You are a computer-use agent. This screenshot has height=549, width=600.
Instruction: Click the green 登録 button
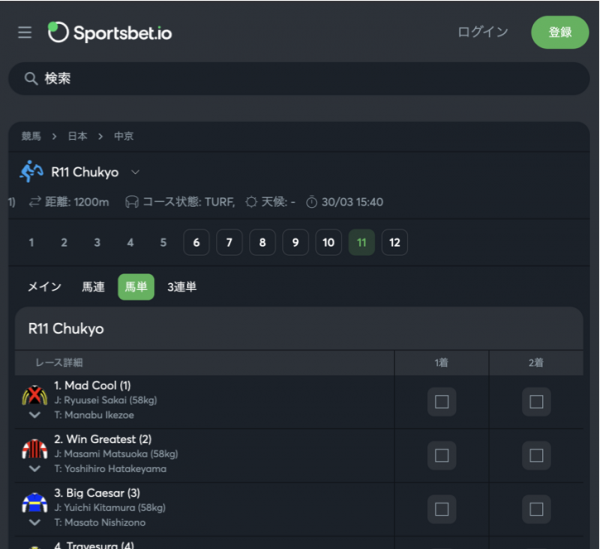click(560, 32)
